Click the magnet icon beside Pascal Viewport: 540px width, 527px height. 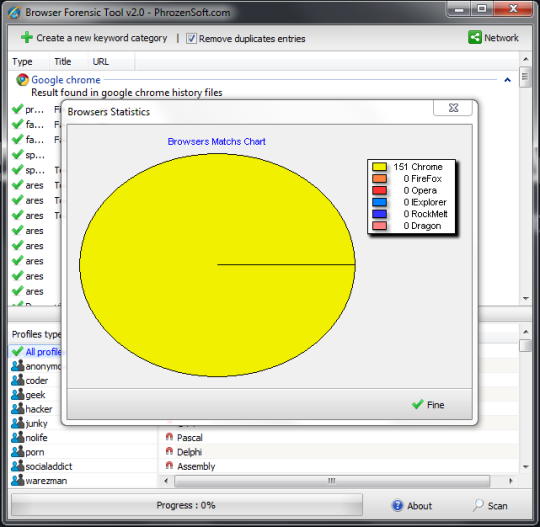tap(169, 437)
